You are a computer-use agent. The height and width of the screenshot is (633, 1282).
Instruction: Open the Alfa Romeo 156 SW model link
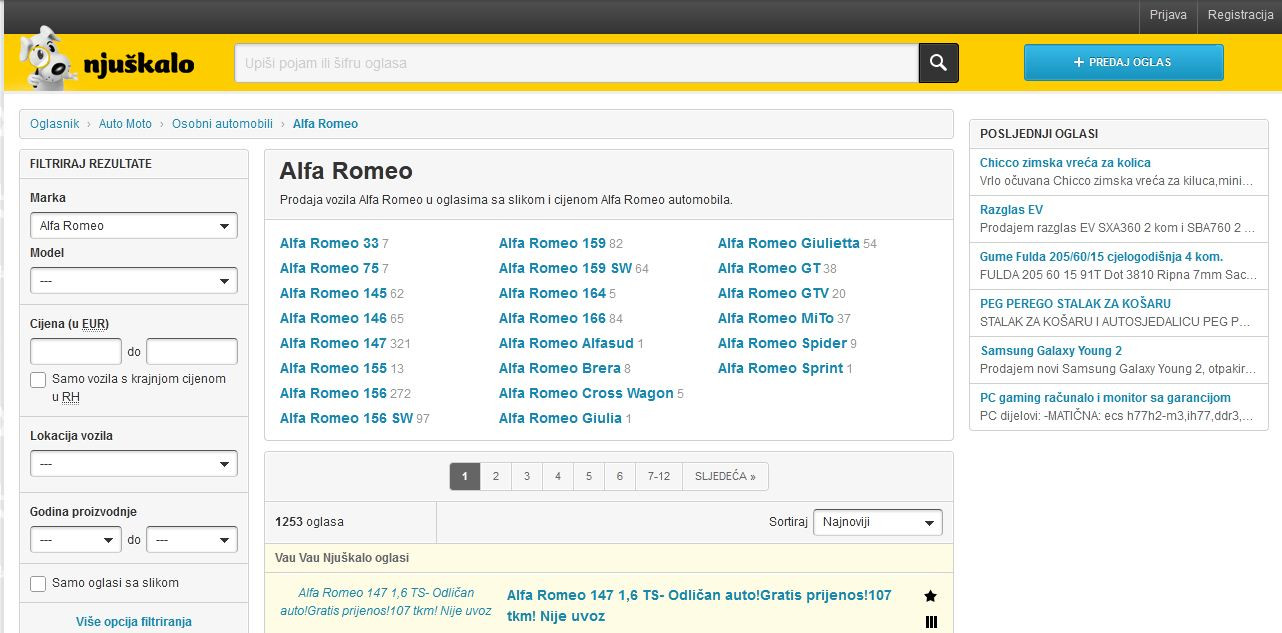pos(346,418)
